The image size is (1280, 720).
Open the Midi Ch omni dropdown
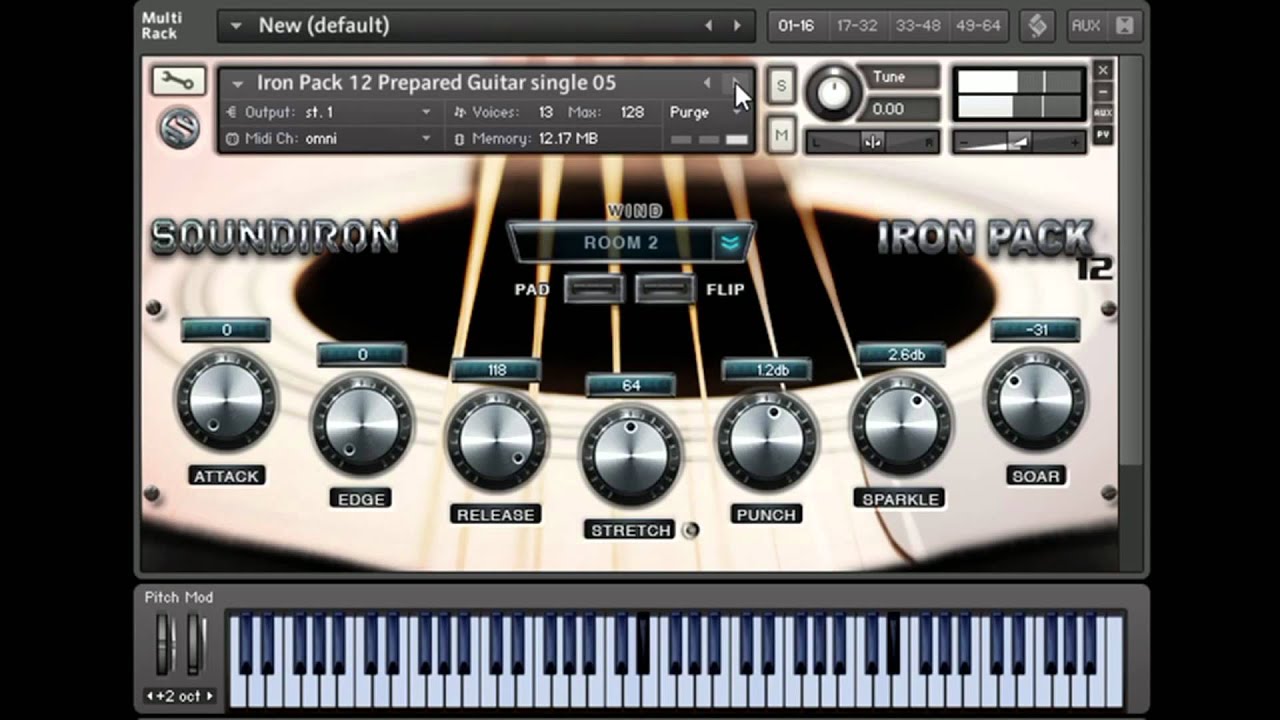(329, 139)
